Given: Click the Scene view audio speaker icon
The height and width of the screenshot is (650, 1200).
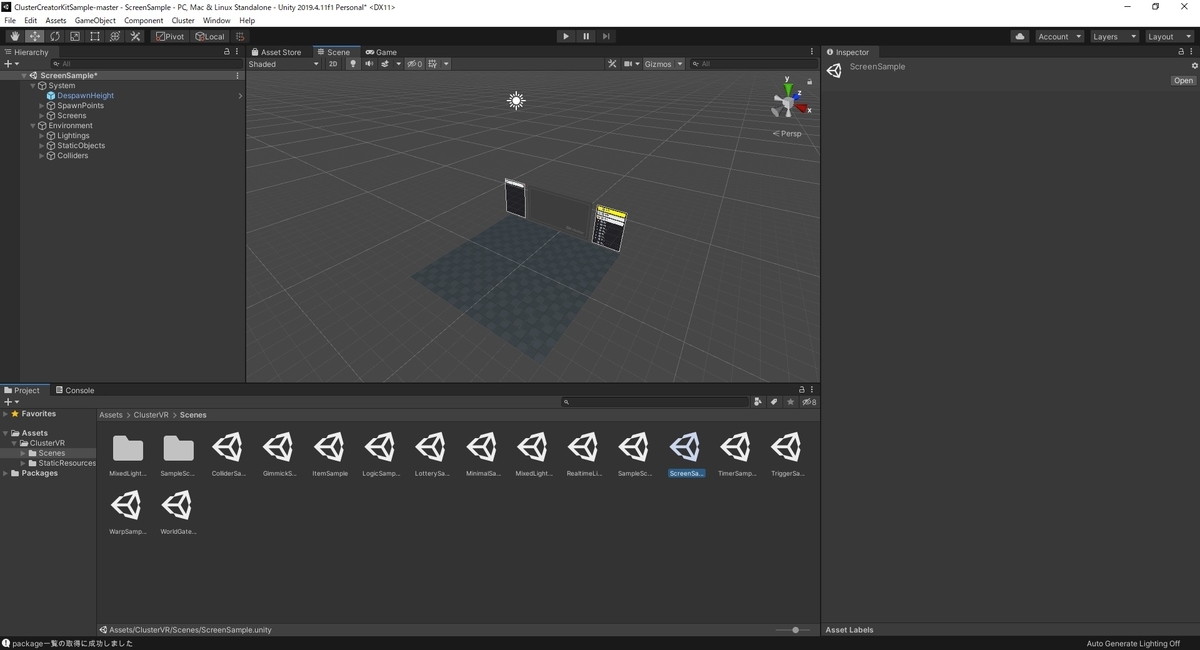Looking at the screenshot, I should [x=369, y=64].
